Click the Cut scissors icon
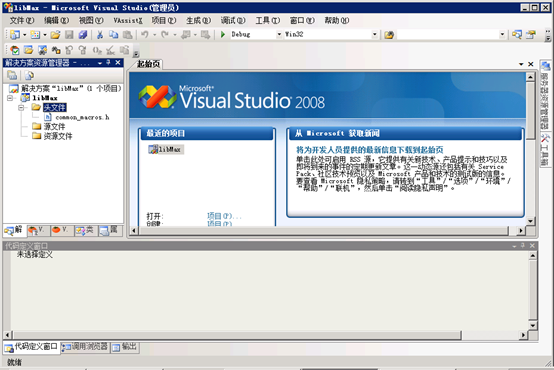Image resolution: width=554 pixels, height=370 pixels. 100,34
